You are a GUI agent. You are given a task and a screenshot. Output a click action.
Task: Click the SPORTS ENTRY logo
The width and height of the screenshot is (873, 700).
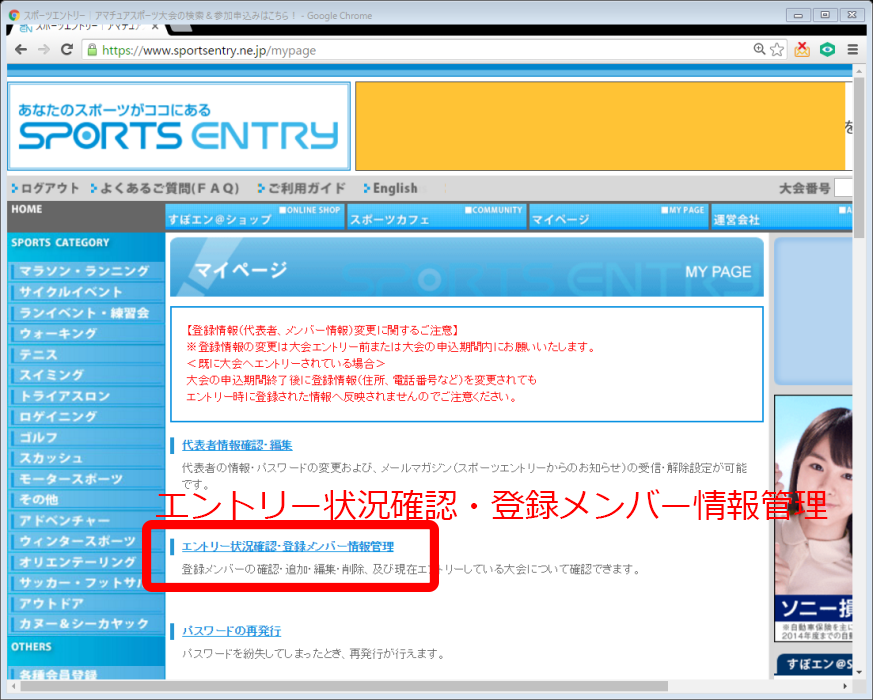tap(179, 126)
